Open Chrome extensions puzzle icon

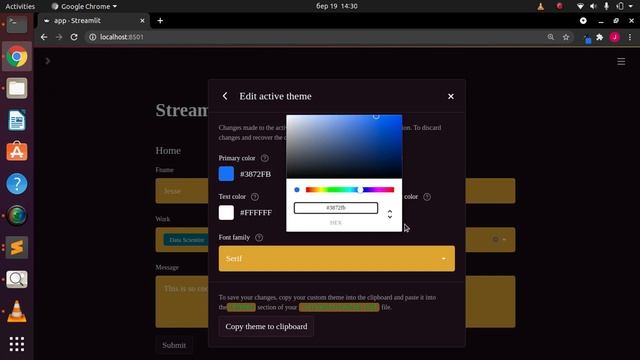point(600,37)
